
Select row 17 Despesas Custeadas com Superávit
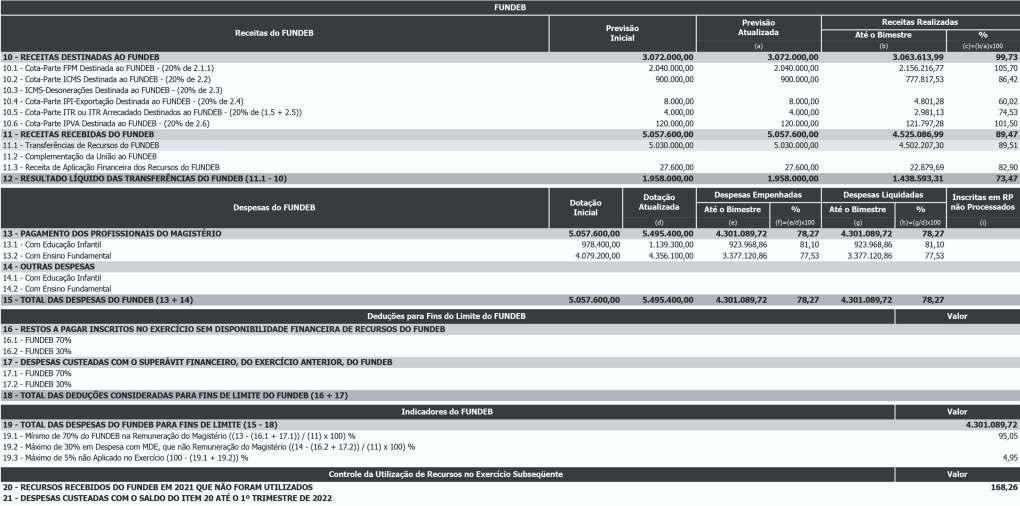point(510,362)
